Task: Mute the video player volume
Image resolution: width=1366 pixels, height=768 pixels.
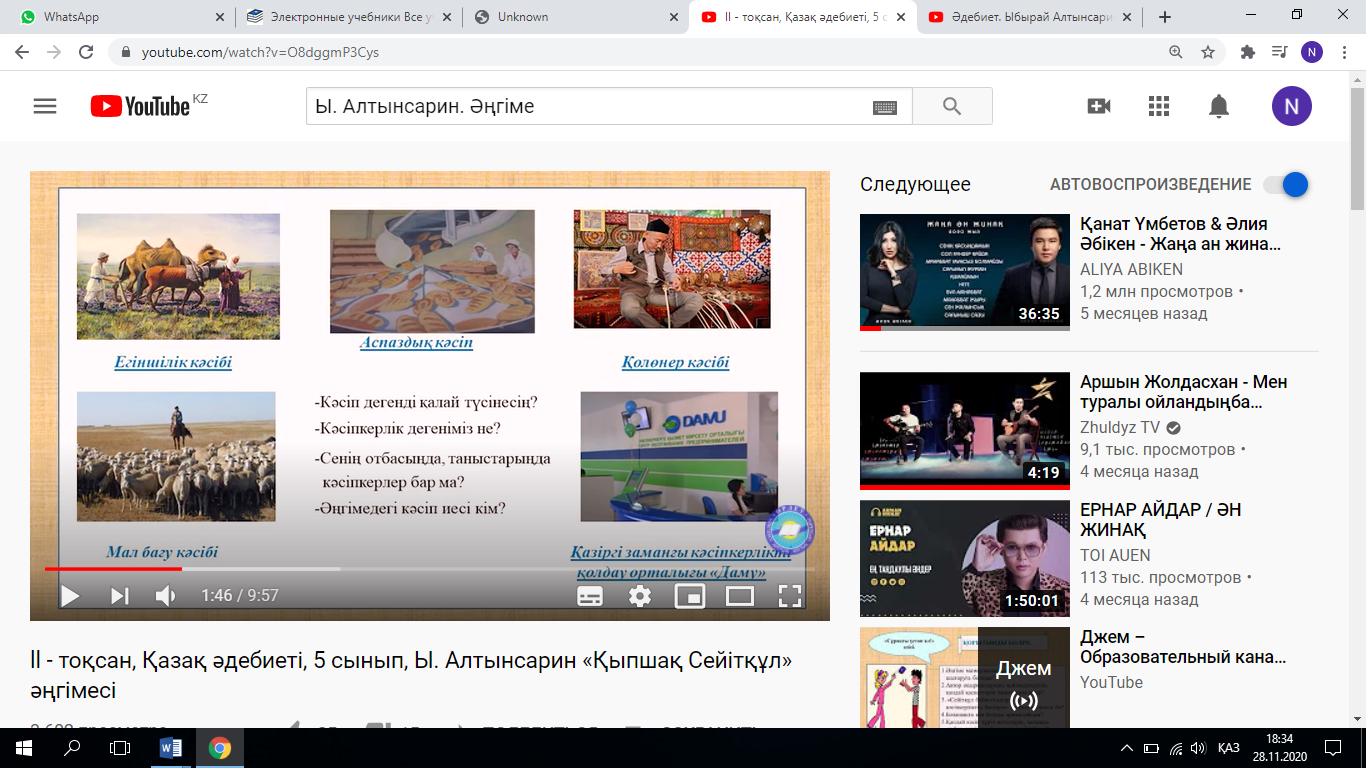Action: click(166, 596)
